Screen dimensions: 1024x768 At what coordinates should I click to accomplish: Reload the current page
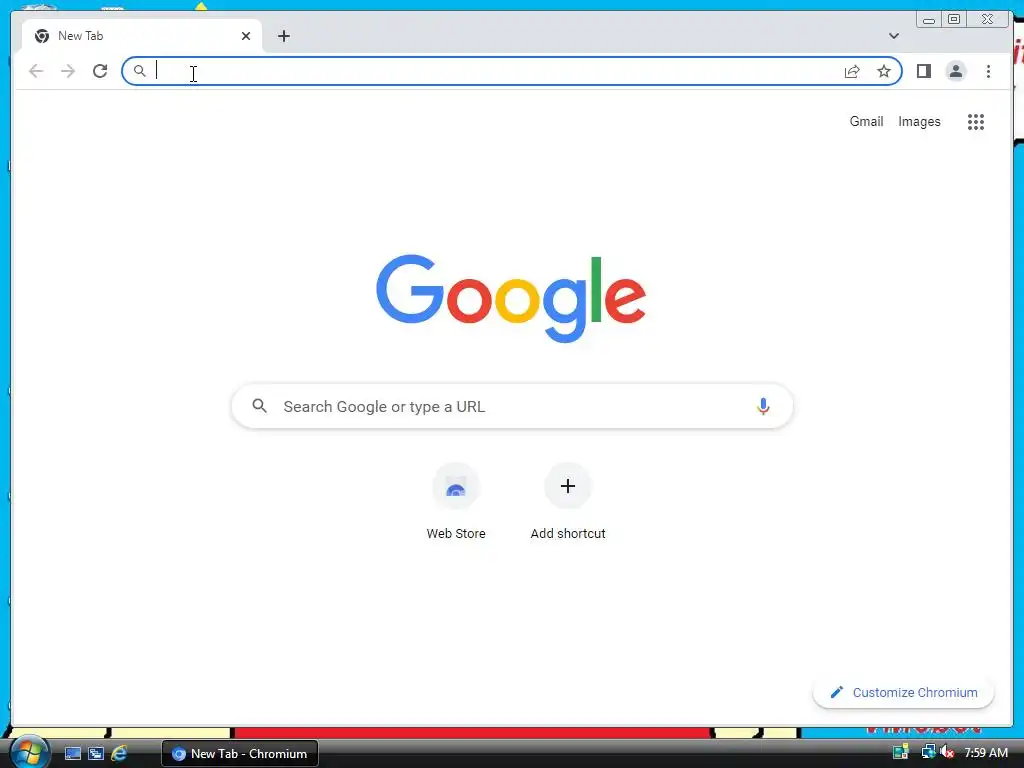(x=100, y=71)
